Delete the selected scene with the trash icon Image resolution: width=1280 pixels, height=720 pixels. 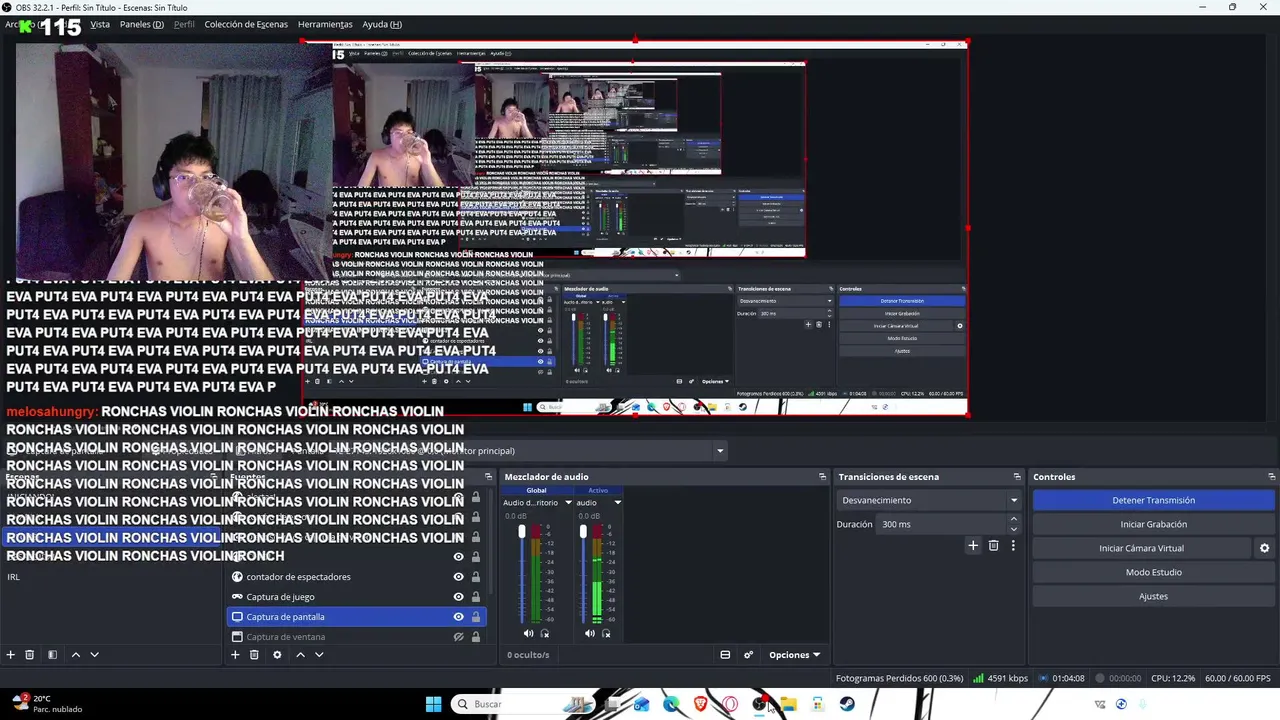(30, 655)
